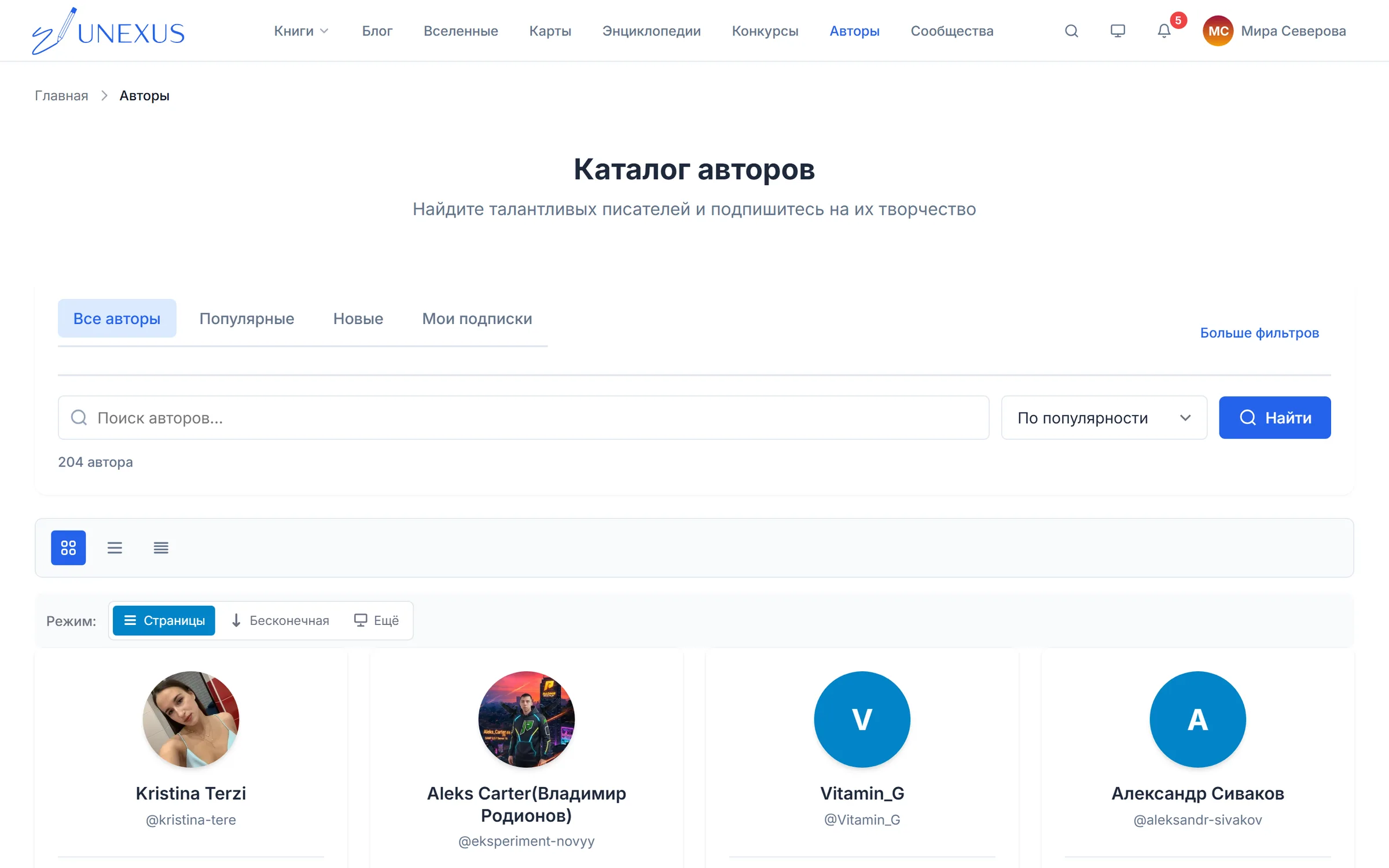Expand the Книги menu dropdown
This screenshot has height=868, width=1389.
[x=301, y=31]
